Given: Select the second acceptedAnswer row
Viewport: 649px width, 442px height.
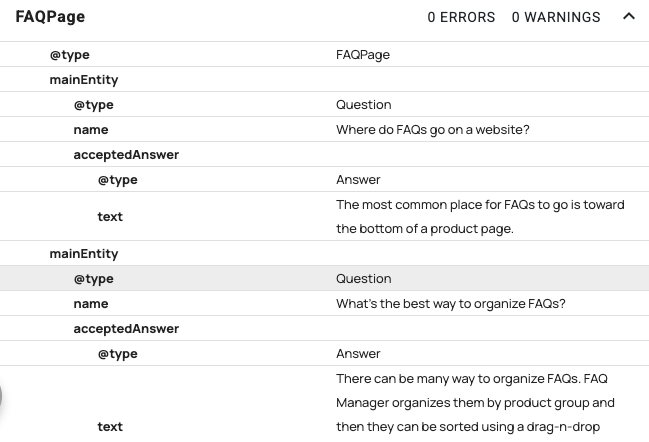Looking at the screenshot, I should pos(126,328).
